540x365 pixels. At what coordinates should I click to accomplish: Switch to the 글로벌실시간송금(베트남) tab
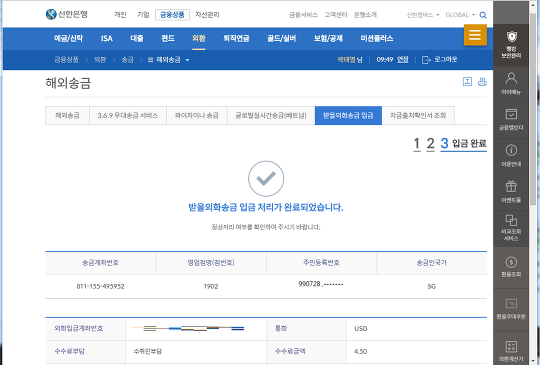[271, 115]
